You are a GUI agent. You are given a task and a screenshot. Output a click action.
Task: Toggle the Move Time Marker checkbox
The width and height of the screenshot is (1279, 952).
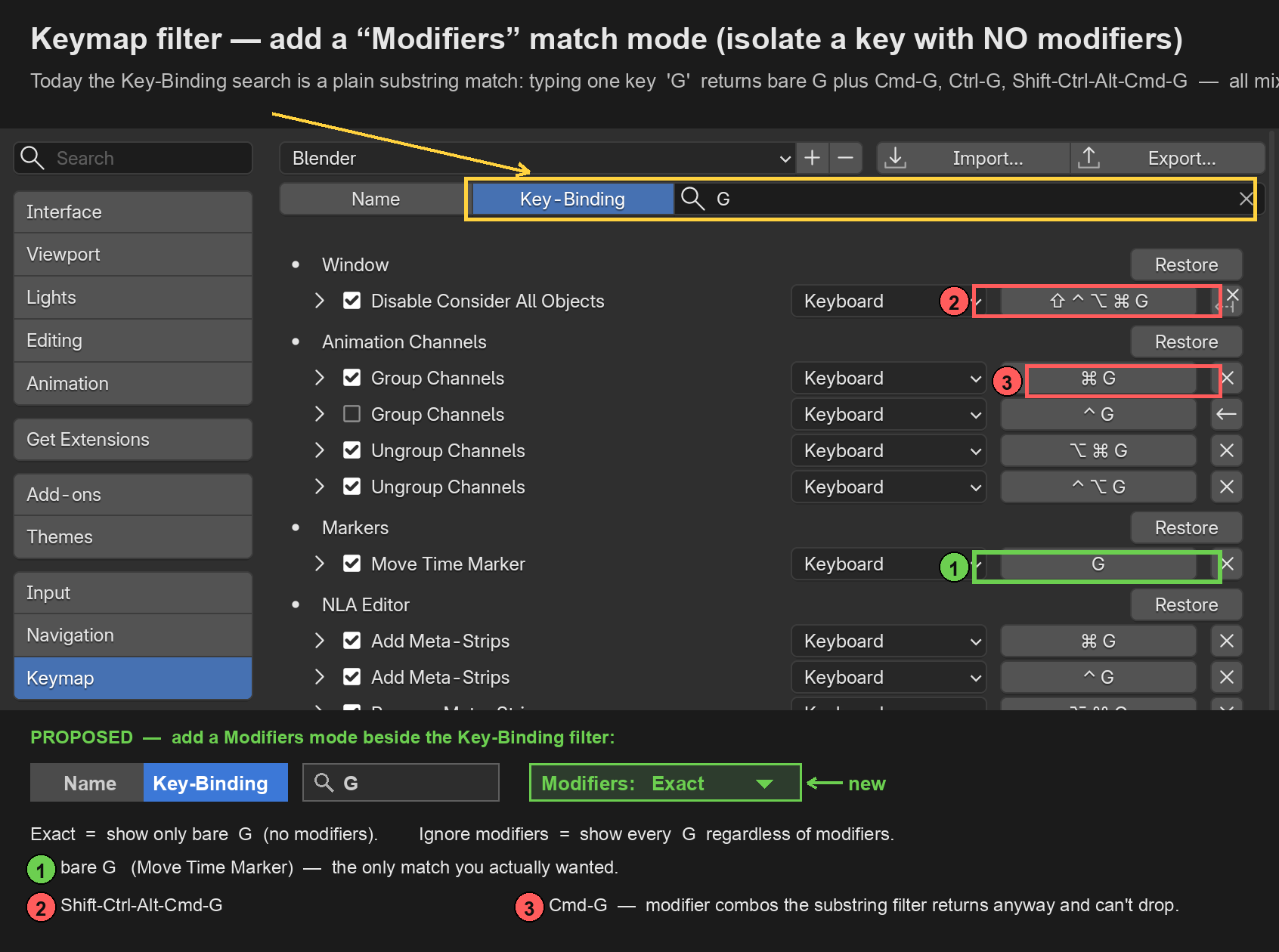click(351, 564)
